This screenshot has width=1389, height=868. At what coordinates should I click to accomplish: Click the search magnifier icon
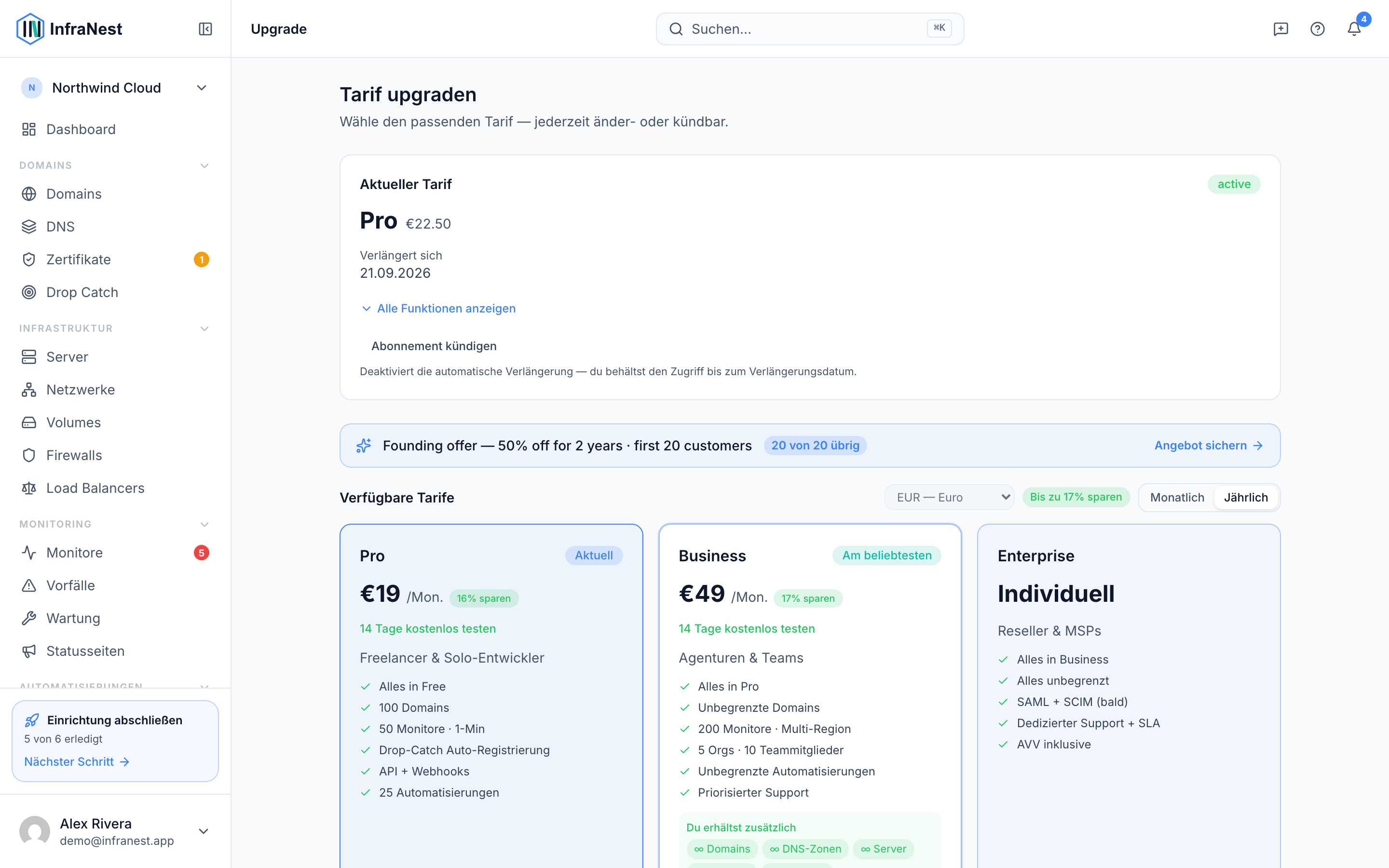(676, 29)
